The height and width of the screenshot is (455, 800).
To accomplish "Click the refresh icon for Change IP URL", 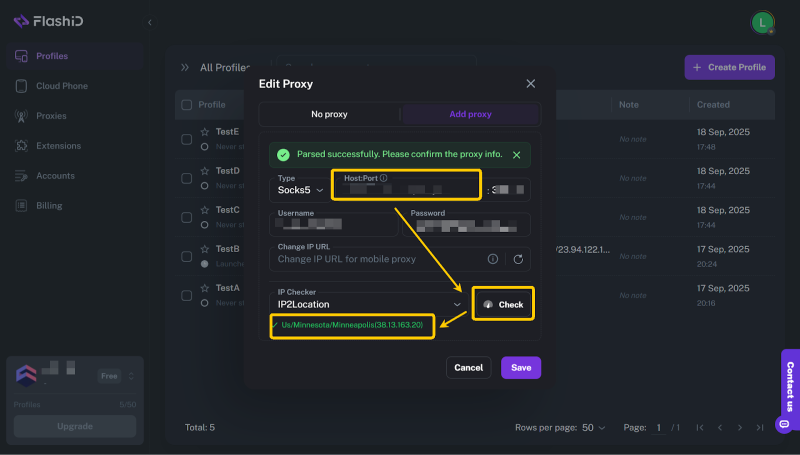I will [518, 259].
